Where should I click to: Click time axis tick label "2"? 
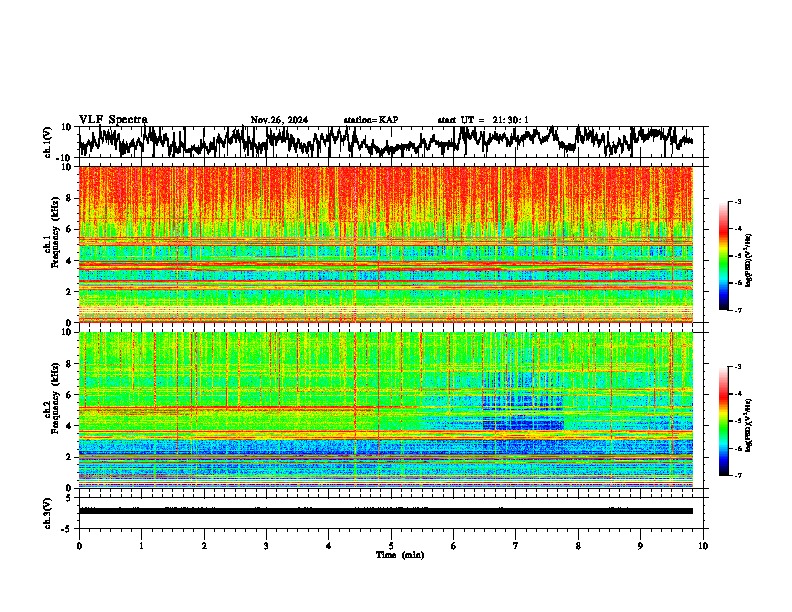click(x=204, y=546)
